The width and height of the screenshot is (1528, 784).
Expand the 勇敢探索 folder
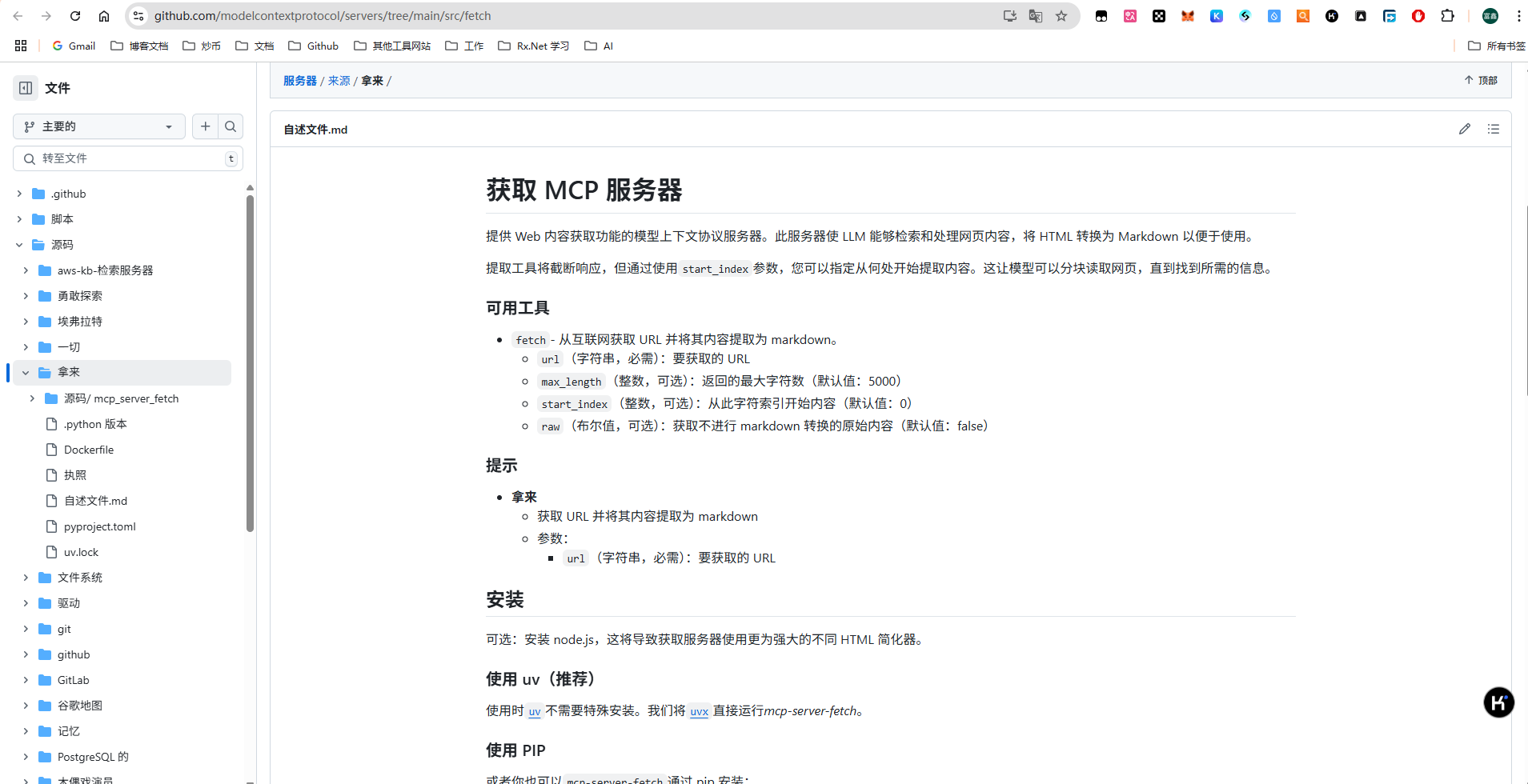[26, 296]
